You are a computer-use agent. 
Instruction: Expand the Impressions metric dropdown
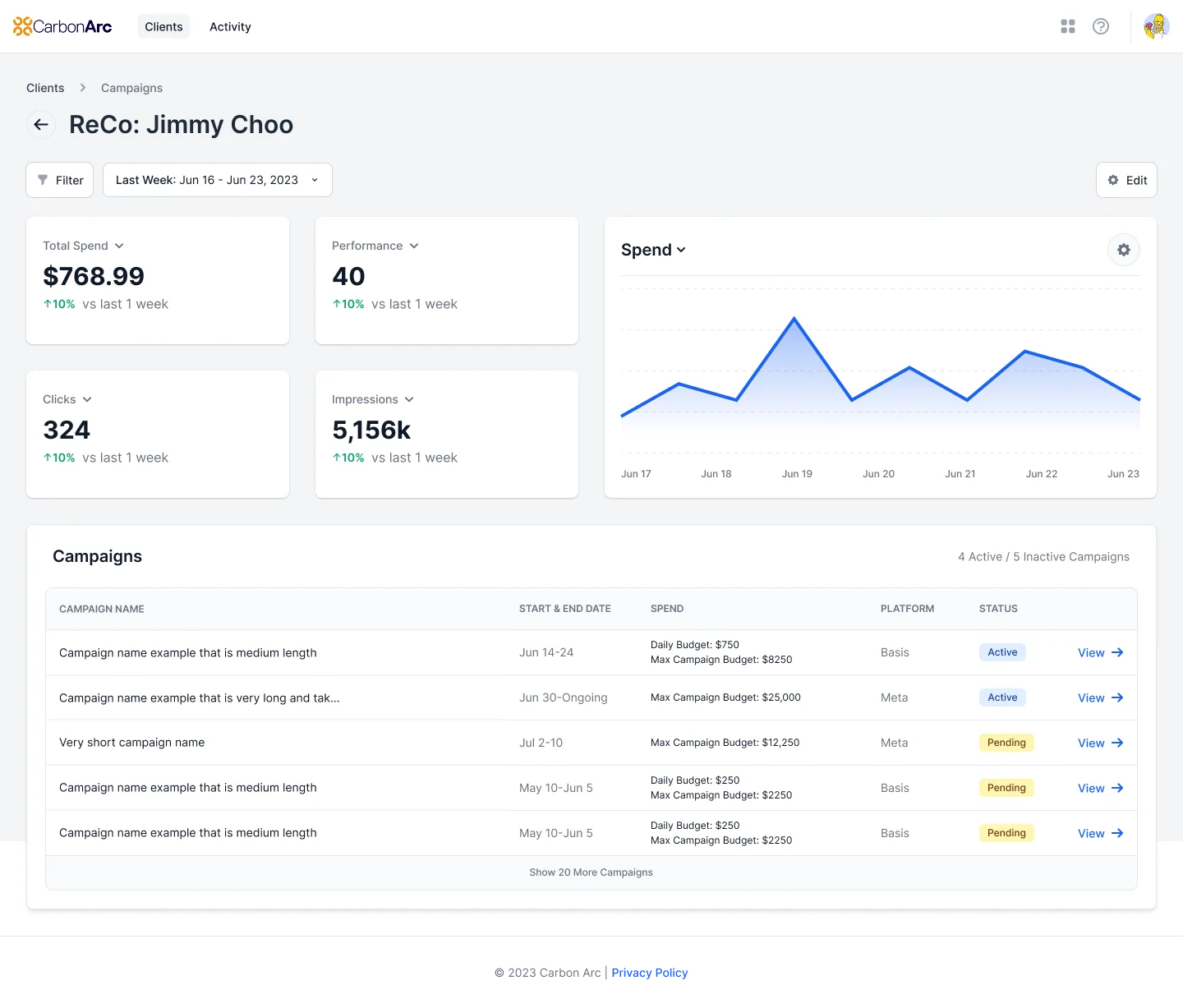coord(373,399)
